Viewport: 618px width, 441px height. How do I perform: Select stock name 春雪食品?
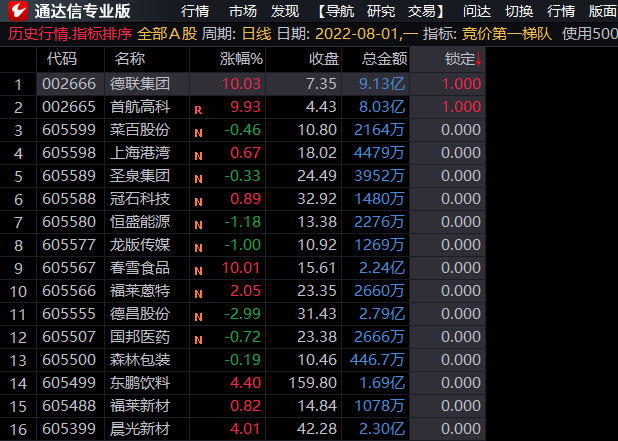(x=140, y=268)
